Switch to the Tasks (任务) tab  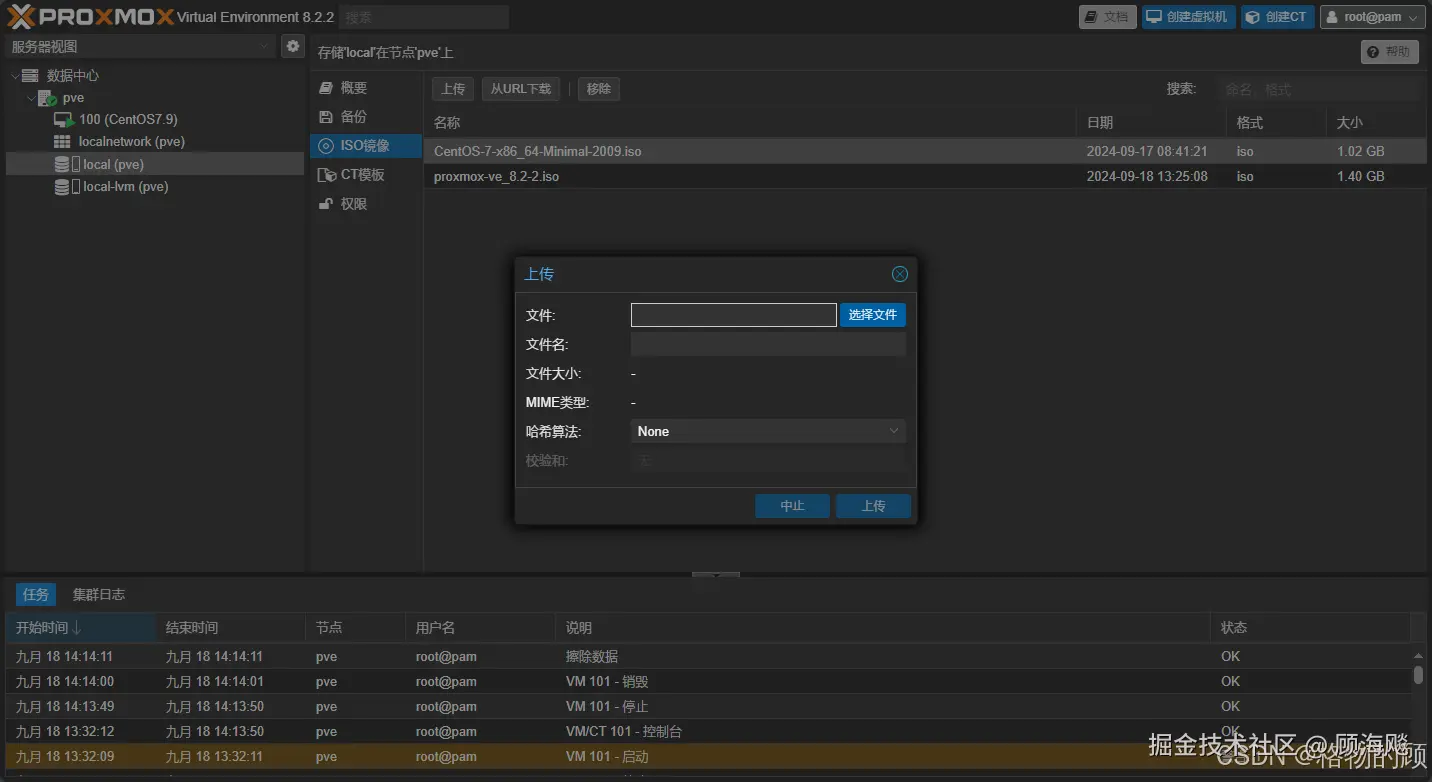(36, 594)
